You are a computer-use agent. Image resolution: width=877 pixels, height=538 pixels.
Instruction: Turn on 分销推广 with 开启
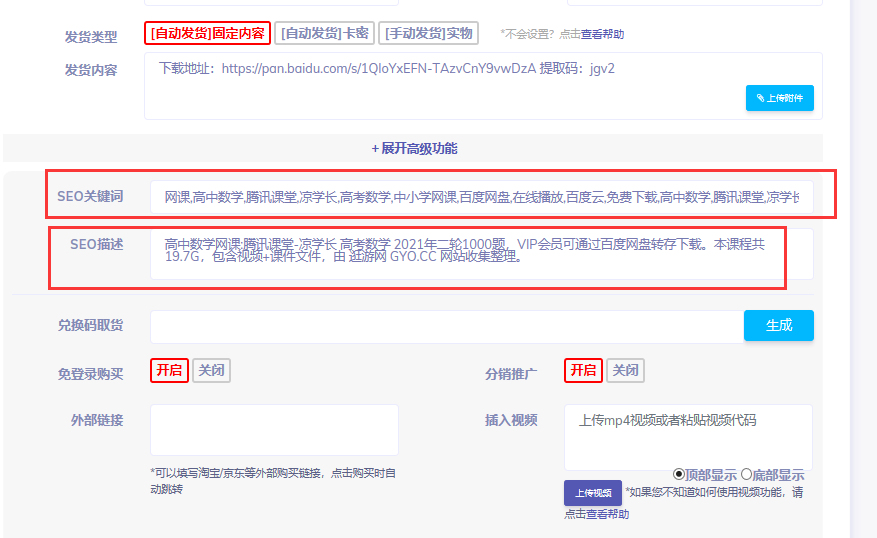coord(583,370)
